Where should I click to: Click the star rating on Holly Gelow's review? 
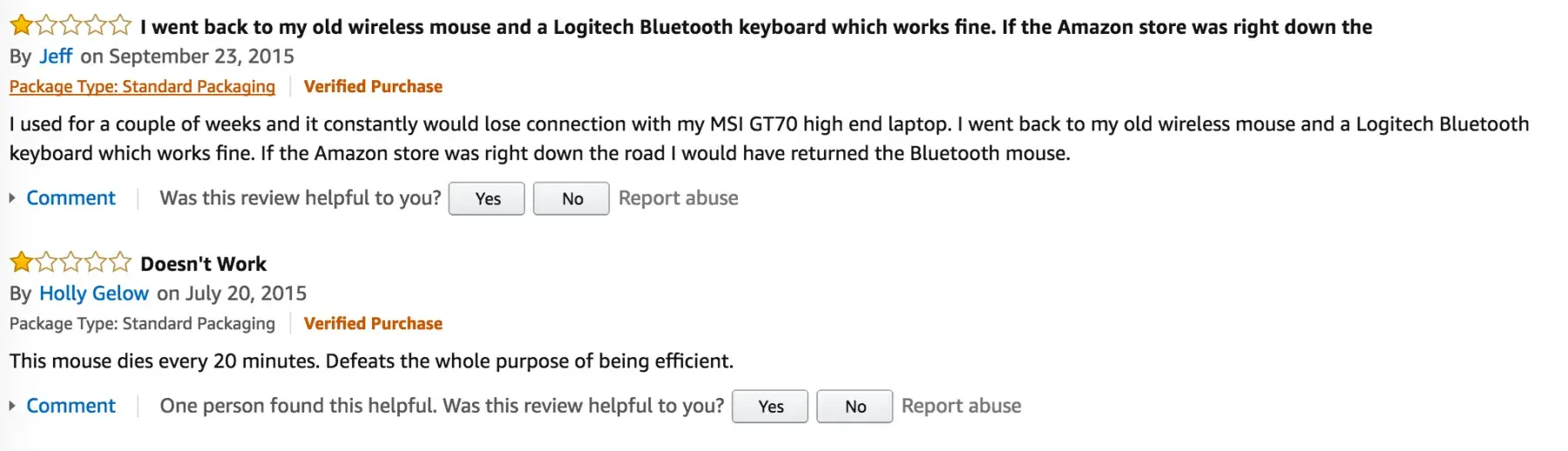click(71, 262)
